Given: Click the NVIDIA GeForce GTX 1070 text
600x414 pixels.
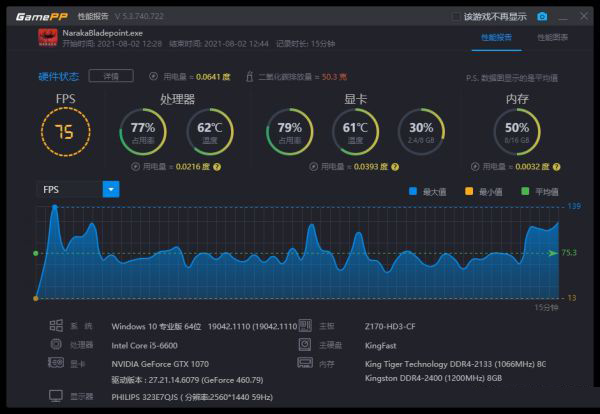Looking at the screenshot, I should coord(160,364).
